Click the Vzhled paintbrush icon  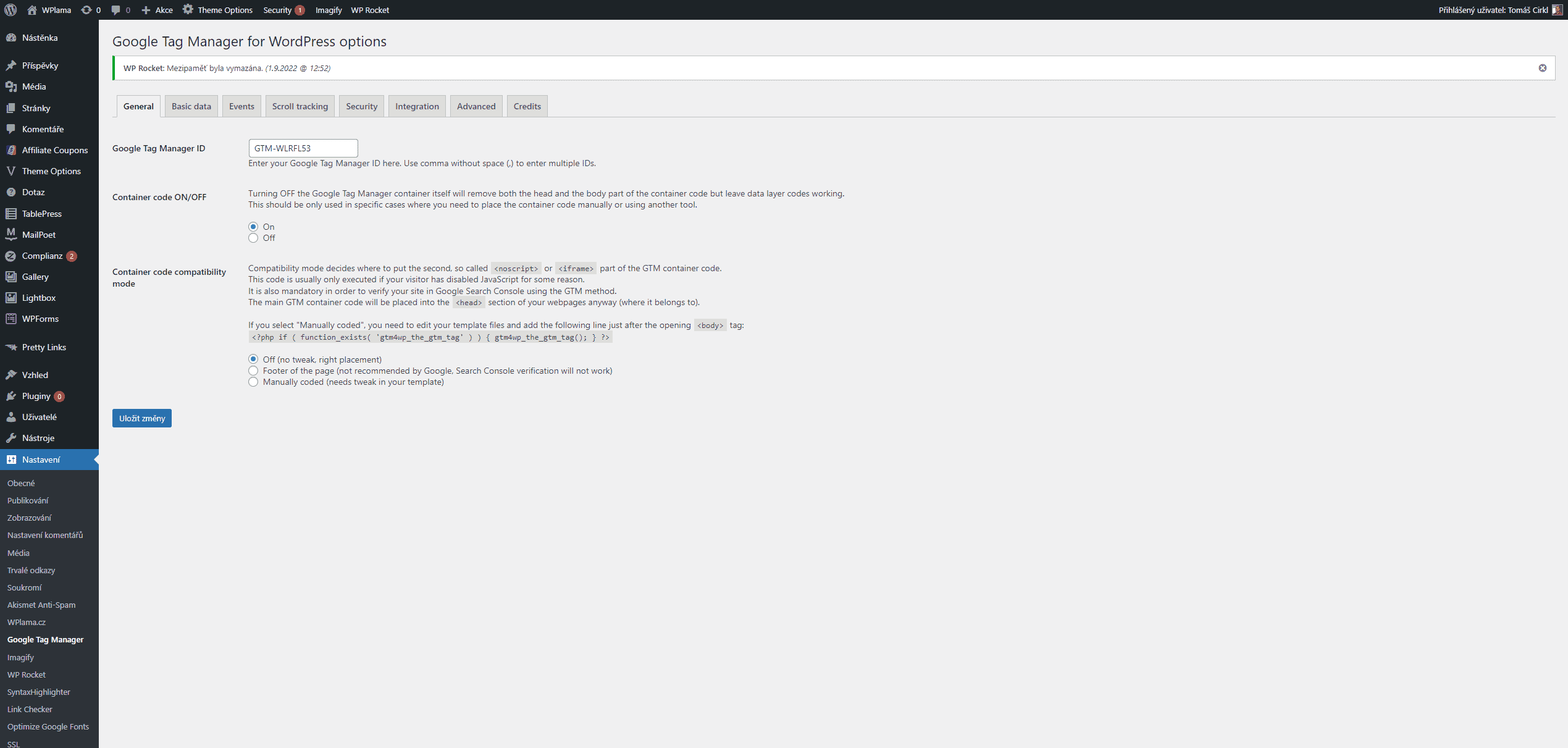coord(11,375)
